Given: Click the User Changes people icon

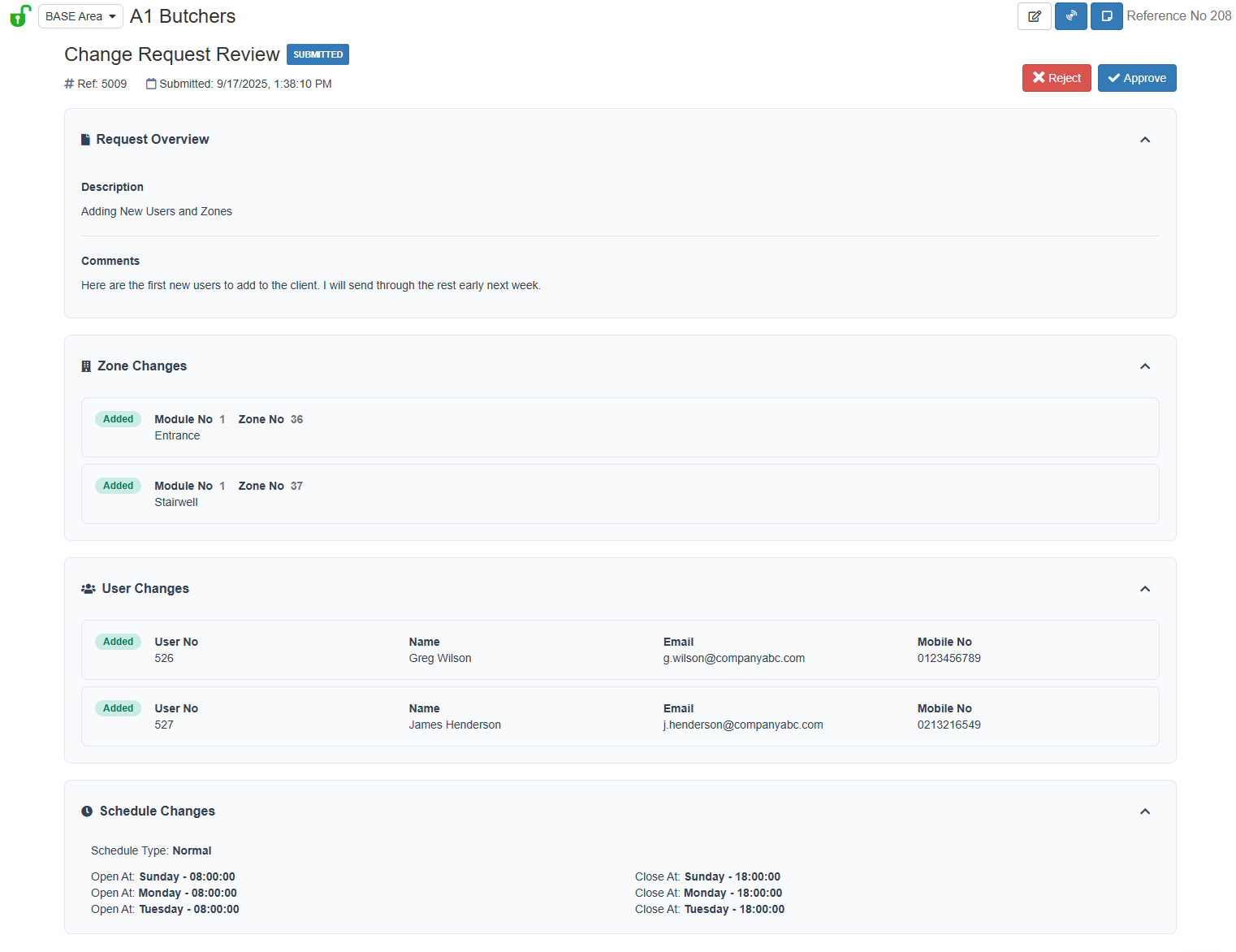Looking at the screenshot, I should tap(89, 589).
